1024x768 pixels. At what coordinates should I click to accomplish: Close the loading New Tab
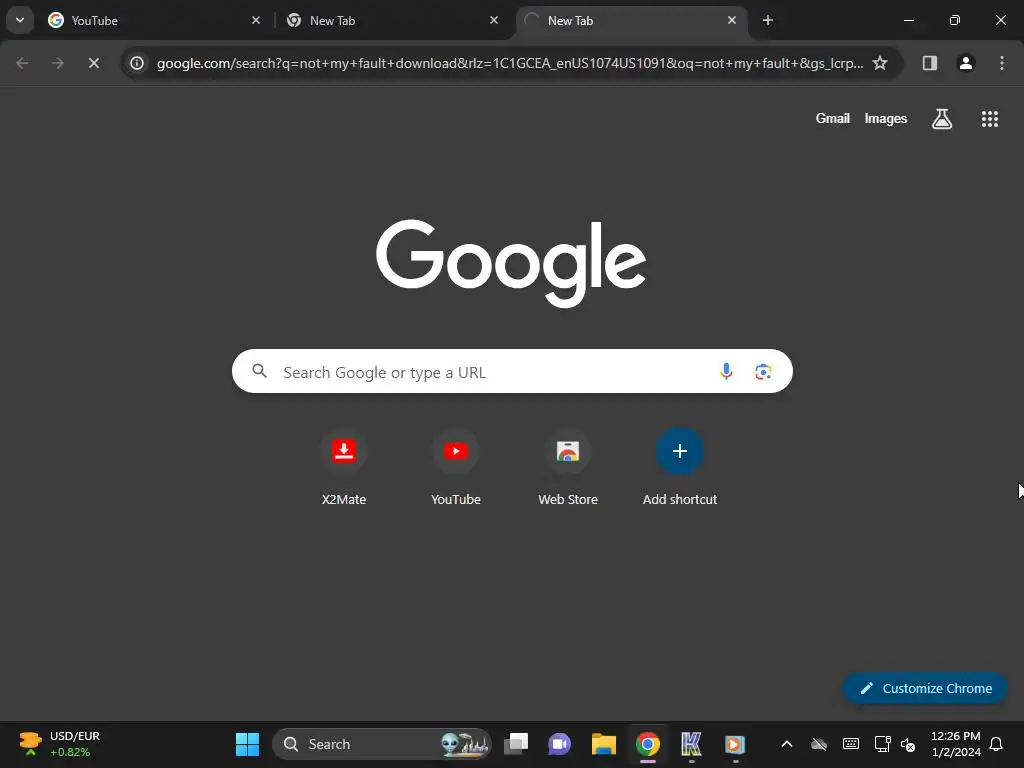coord(731,20)
